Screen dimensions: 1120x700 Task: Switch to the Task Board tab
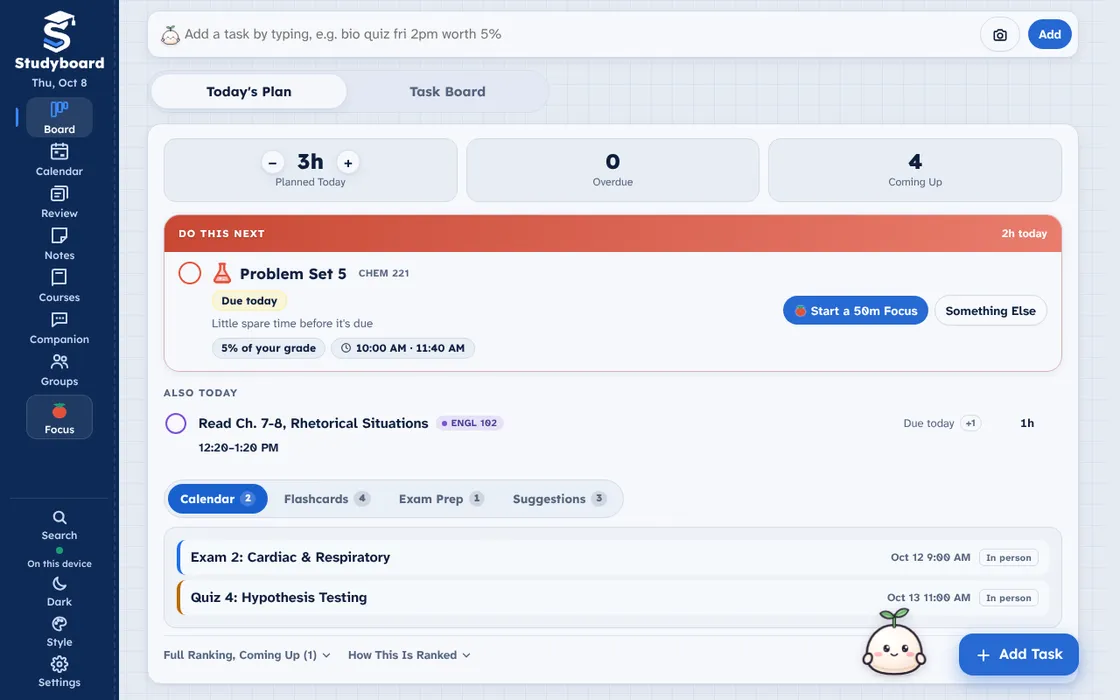click(447, 91)
